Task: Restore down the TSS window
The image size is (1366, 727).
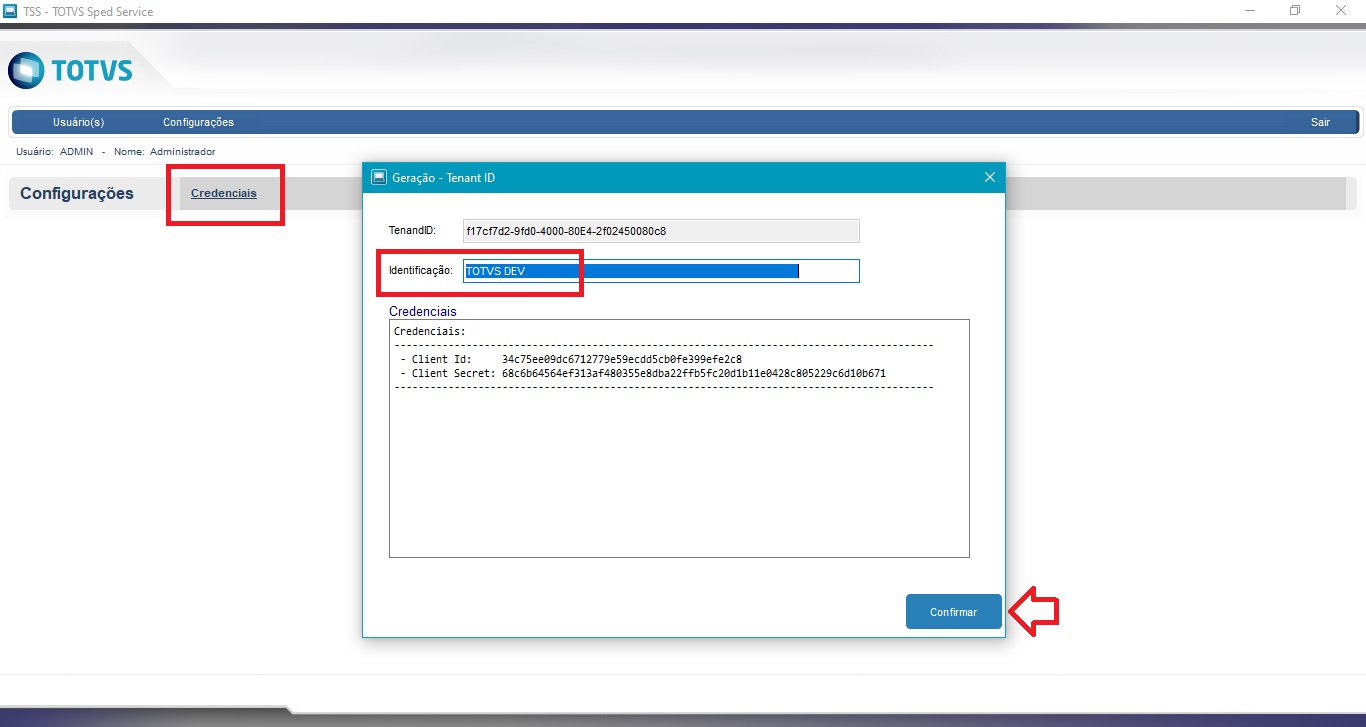Action: pyautogui.click(x=1295, y=11)
